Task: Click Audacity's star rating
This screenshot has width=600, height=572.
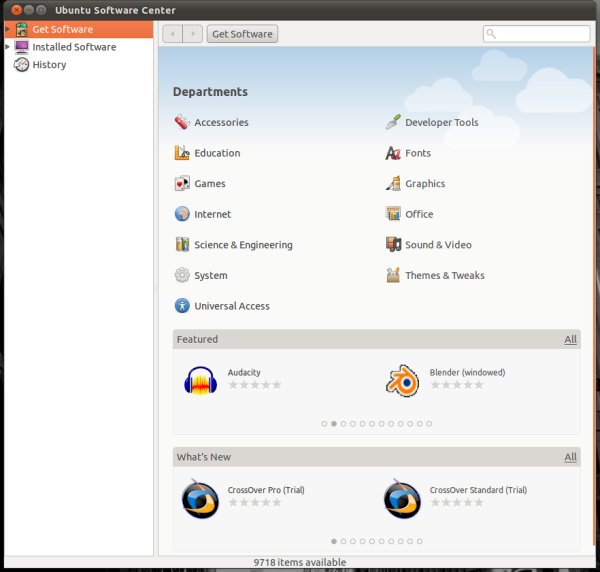Action: pyautogui.click(x=255, y=385)
